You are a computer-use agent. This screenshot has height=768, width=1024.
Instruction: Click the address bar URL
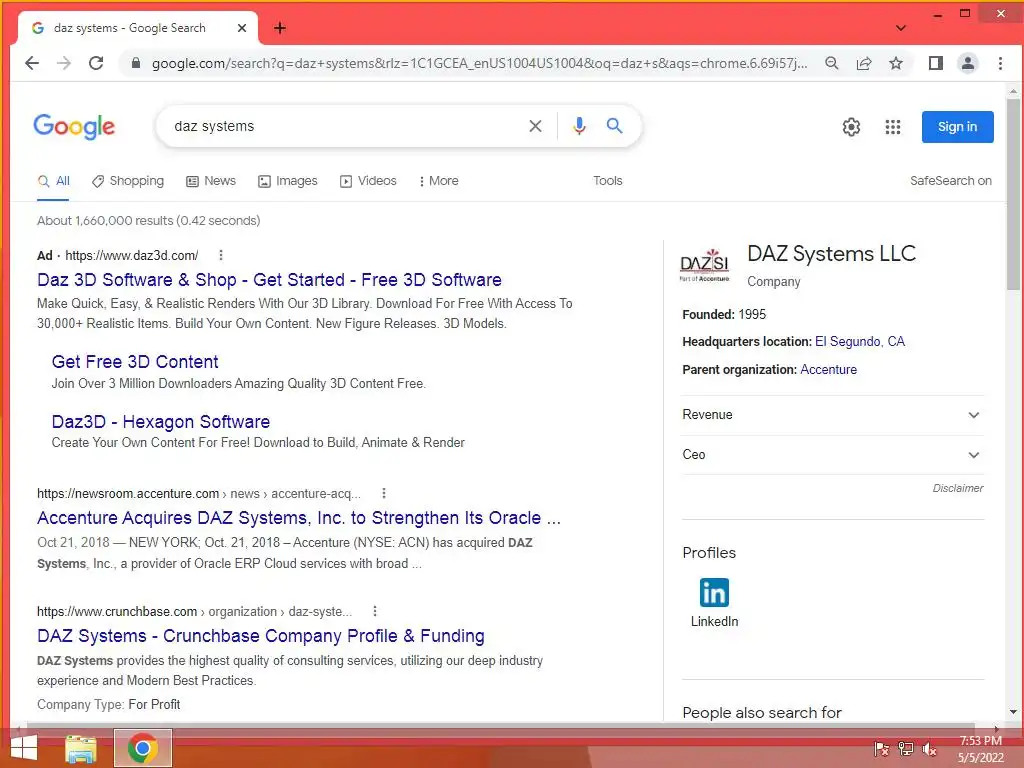tap(479, 63)
